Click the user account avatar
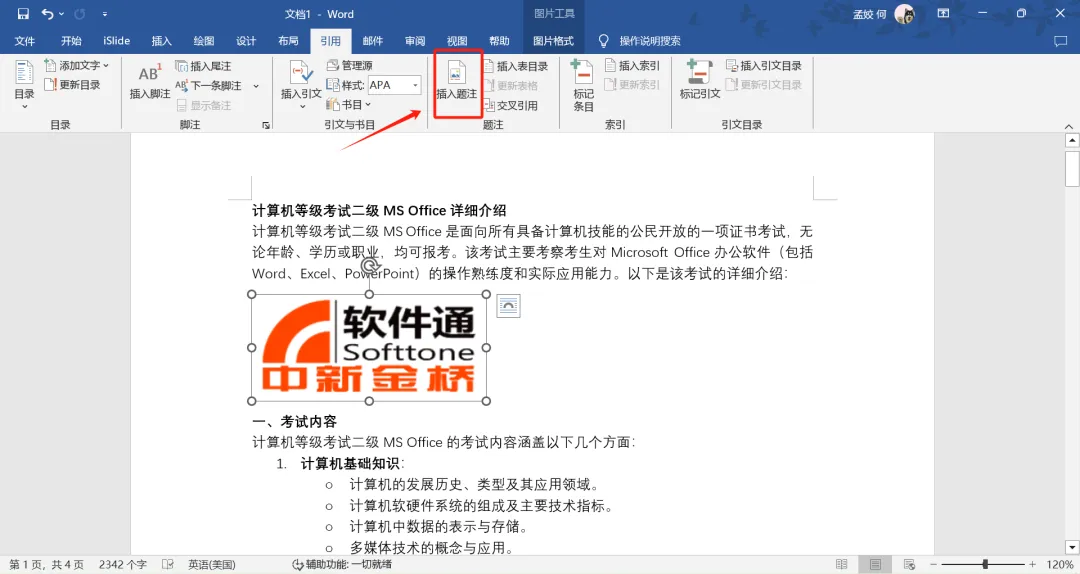Viewport: 1080px width, 574px height. point(904,14)
